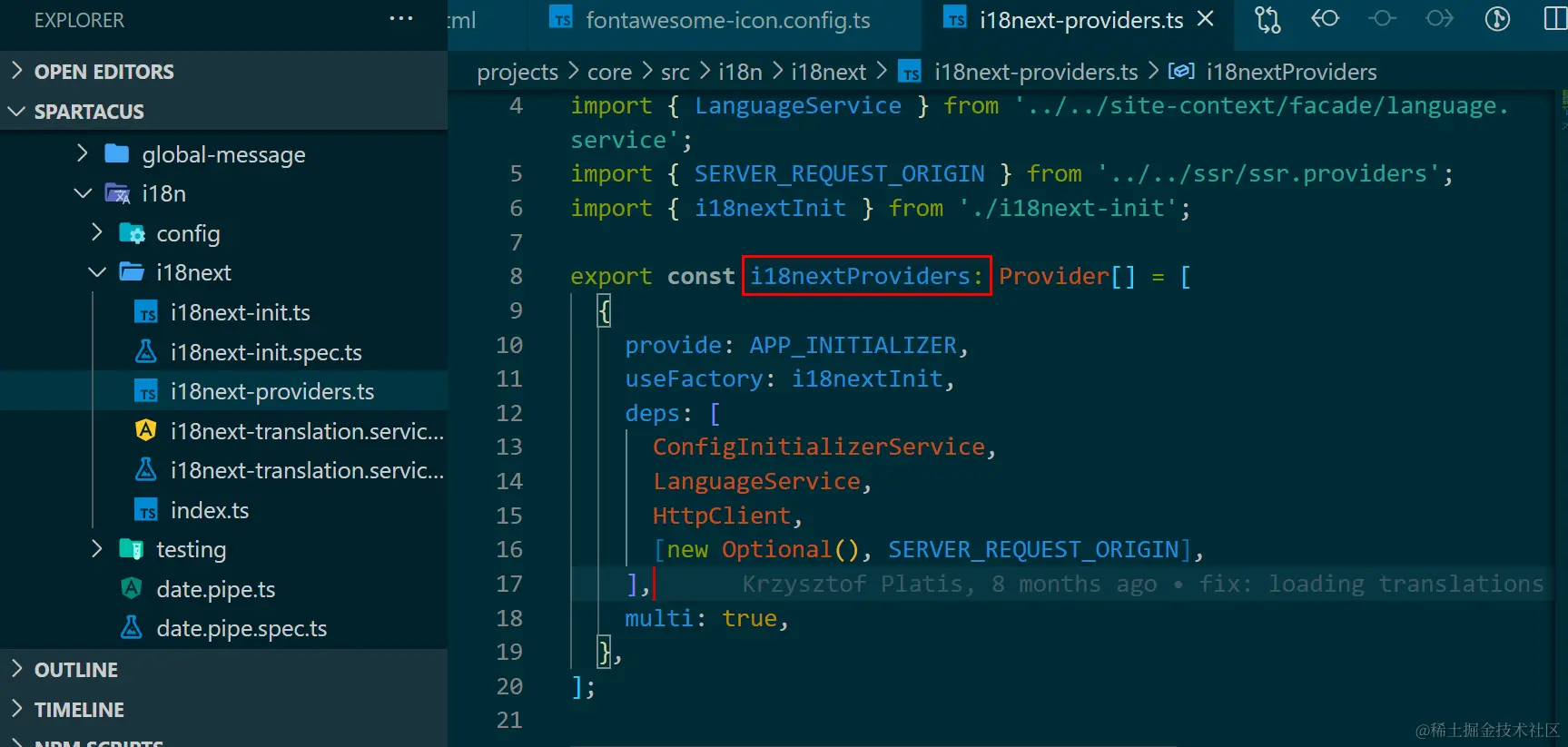Click the TypeScript icon of index.ts
This screenshot has width=1568, height=747.
click(146, 510)
